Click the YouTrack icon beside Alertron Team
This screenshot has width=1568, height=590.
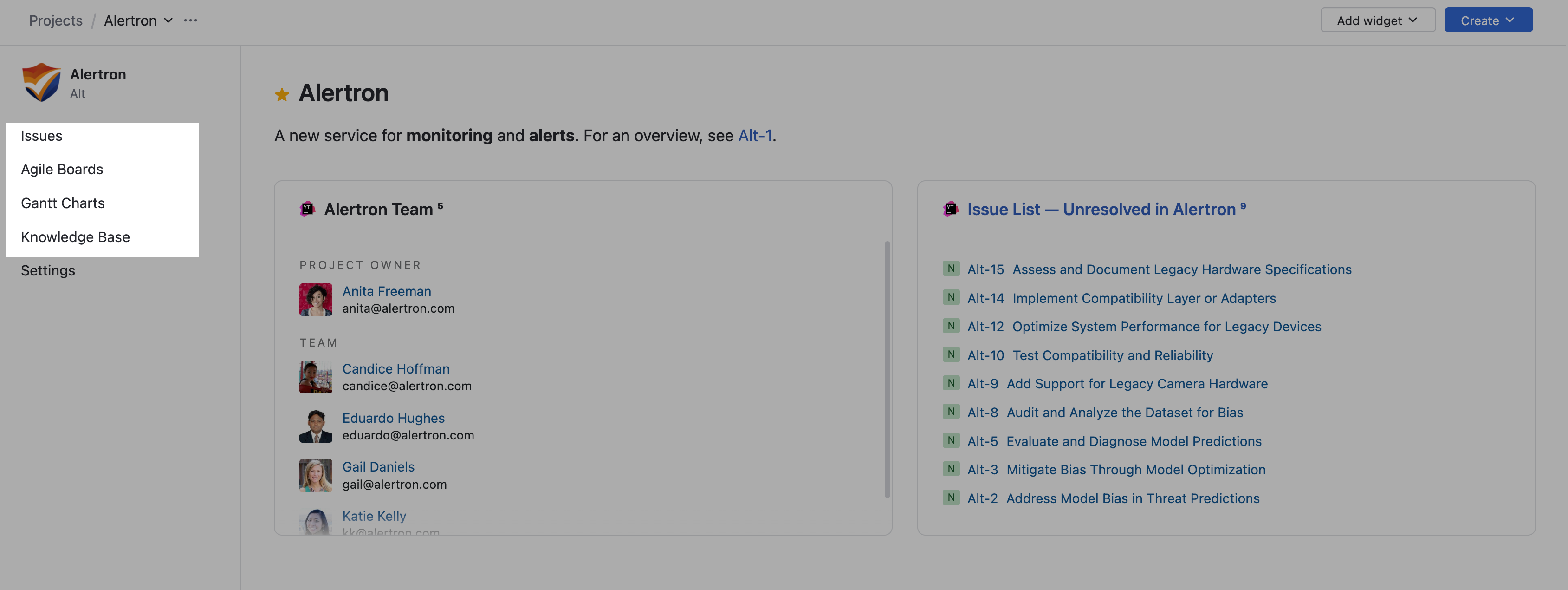pos(307,209)
